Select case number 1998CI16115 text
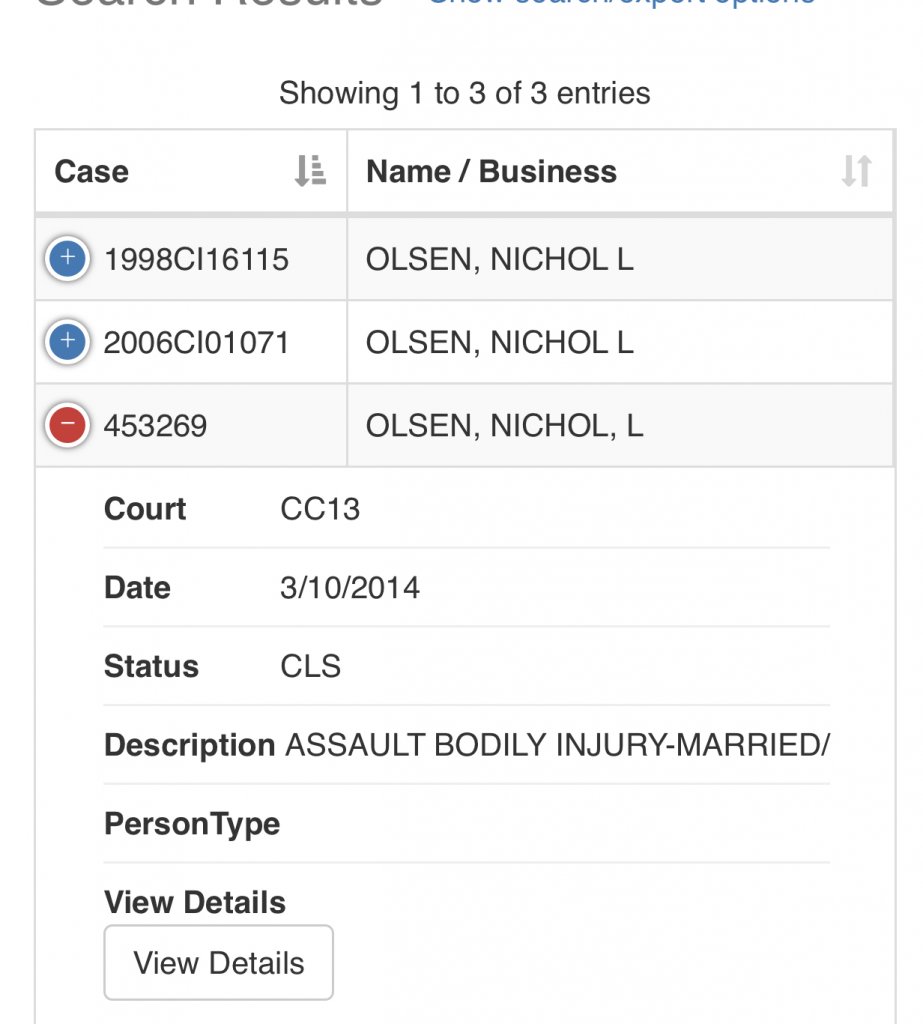This screenshot has height=1024, width=923. pyautogui.click(x=196, y=260)
